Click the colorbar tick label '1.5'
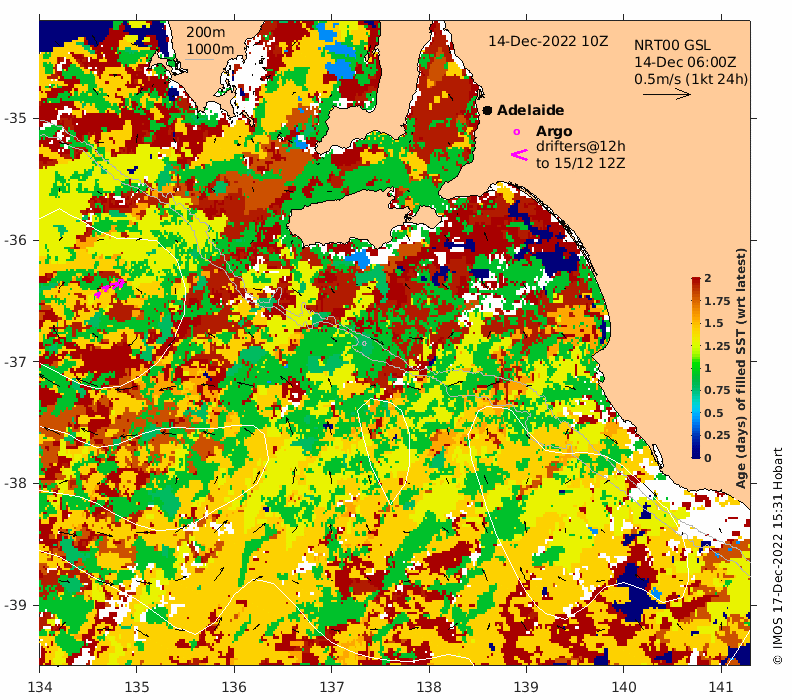The image size is (792, 700). coord(714,323)
